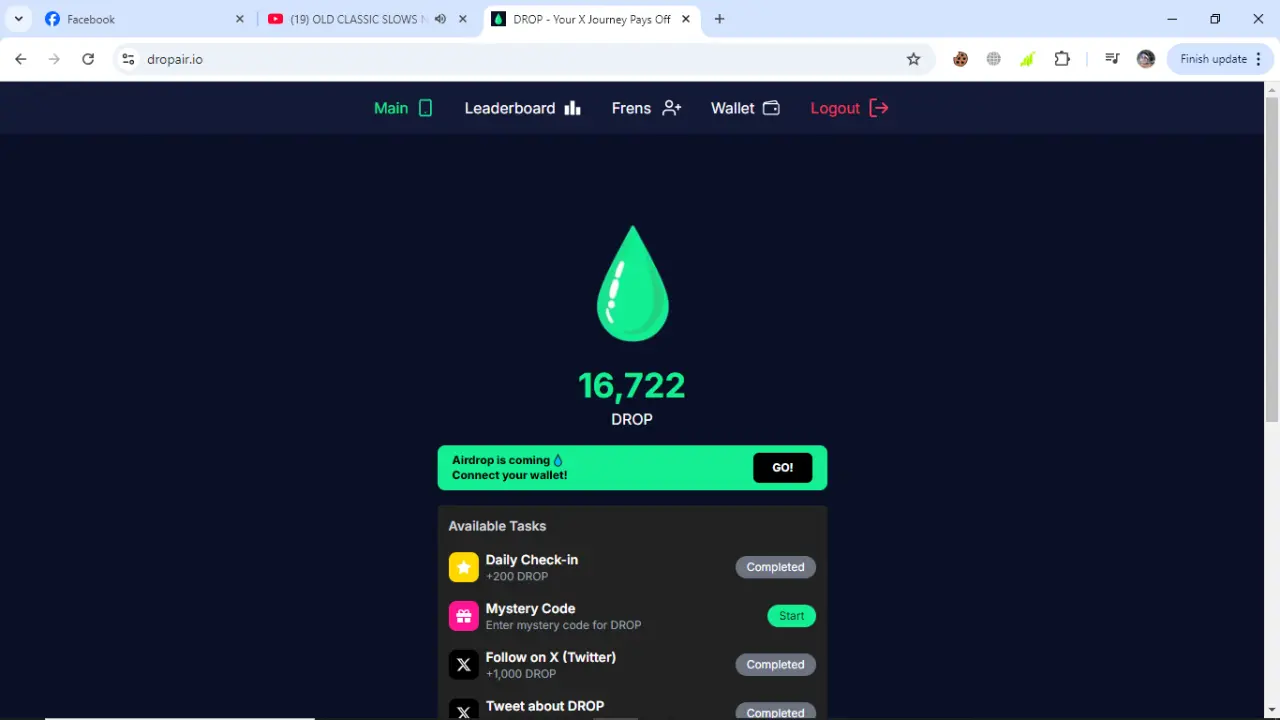
Task: Click the page vertical scrollbar
Action: (x=1272, y=260)
